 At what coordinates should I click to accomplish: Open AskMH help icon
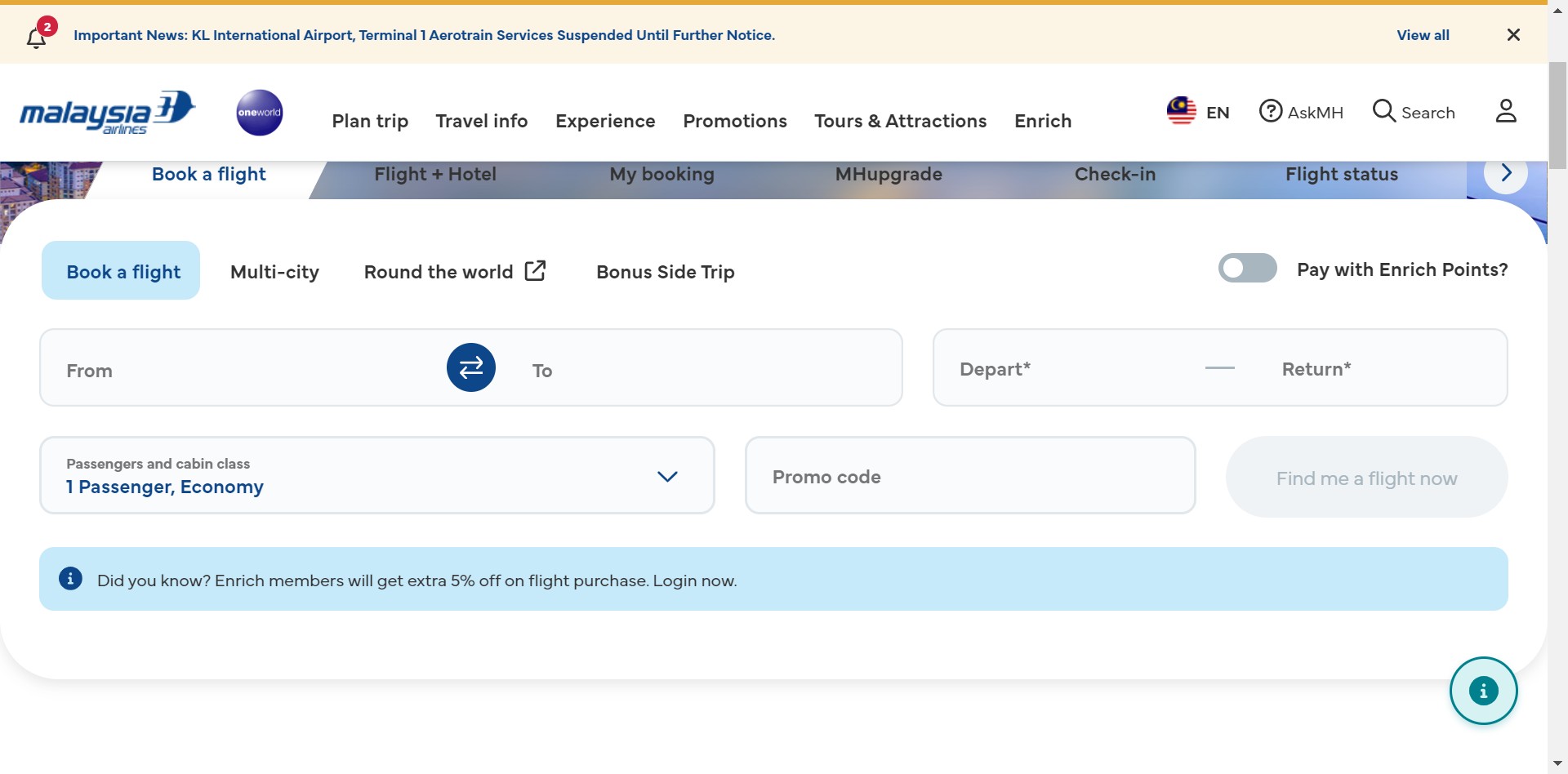pyautogui.click(x=1270, y=111)
